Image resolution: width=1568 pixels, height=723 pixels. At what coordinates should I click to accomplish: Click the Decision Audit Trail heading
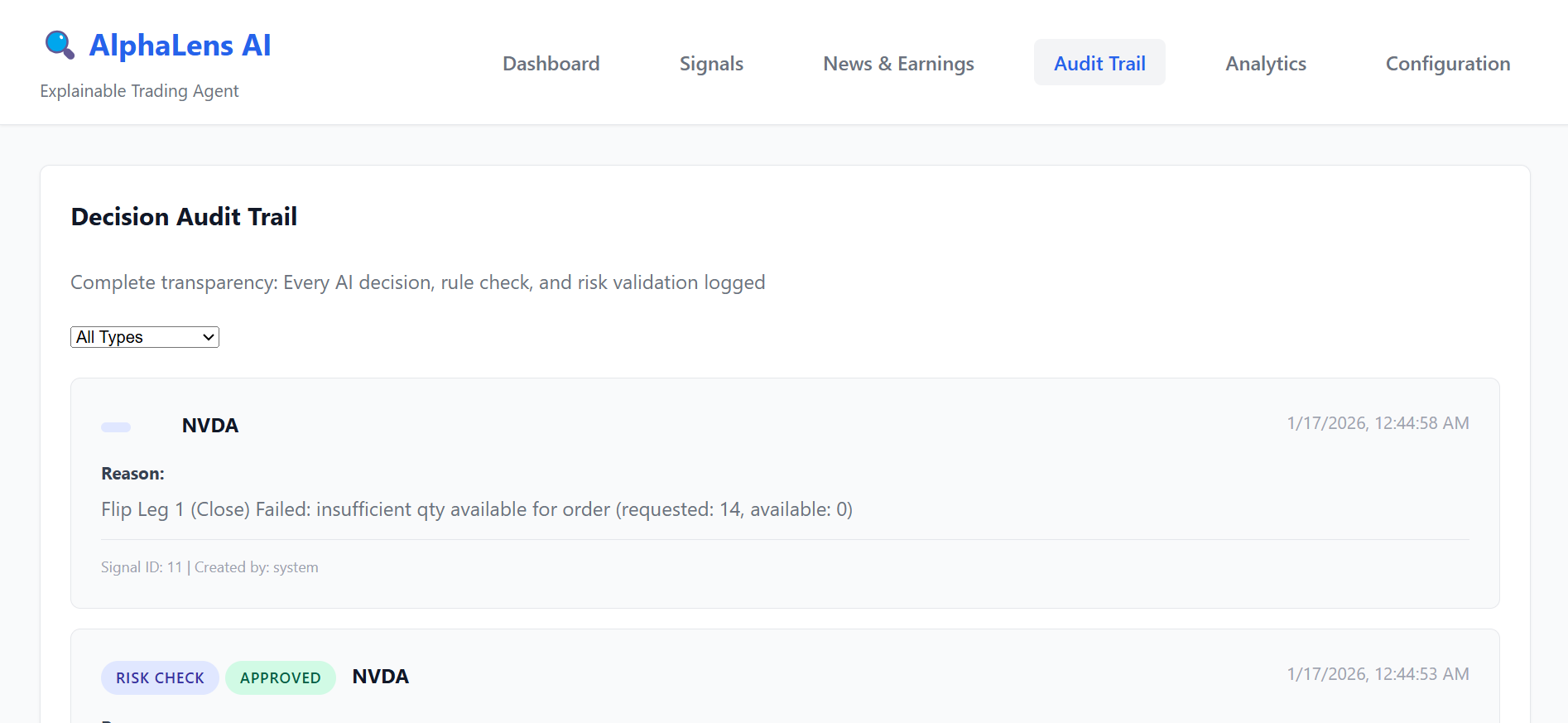coord(184,217)
